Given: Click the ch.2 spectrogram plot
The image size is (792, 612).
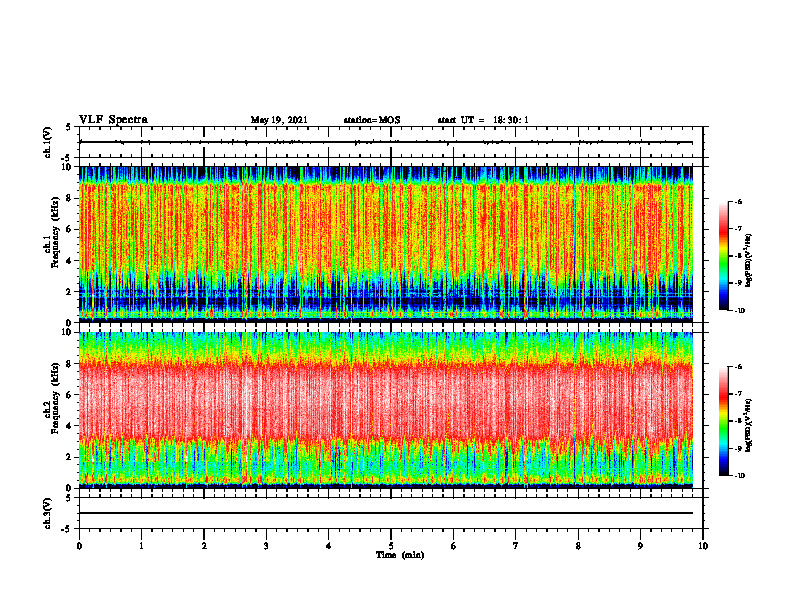Looking at the screenshot, I should [386, 410].
